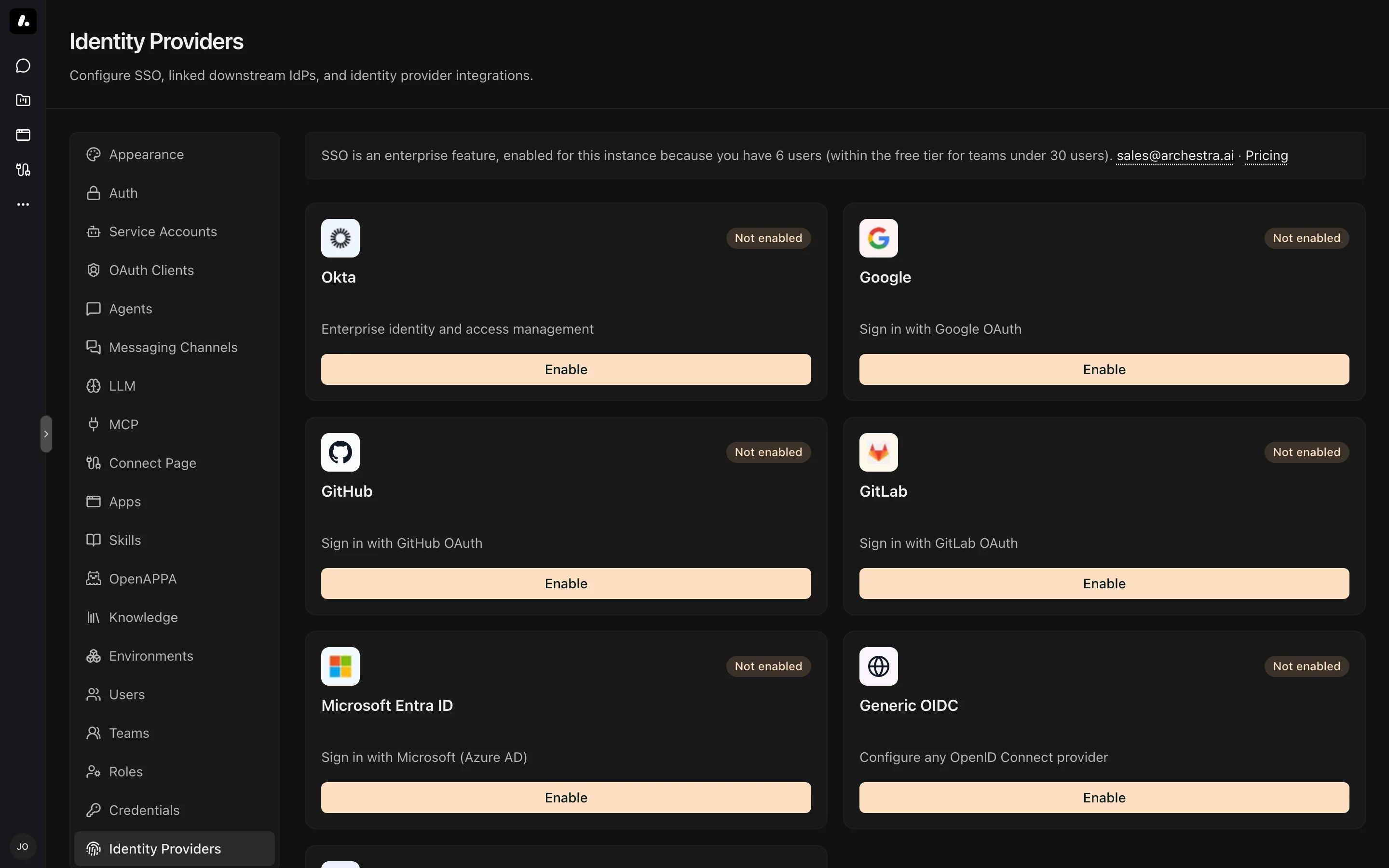Click the Generic OIDC globe icon
Screen dimensions: 1389x868
pos(878,666)
